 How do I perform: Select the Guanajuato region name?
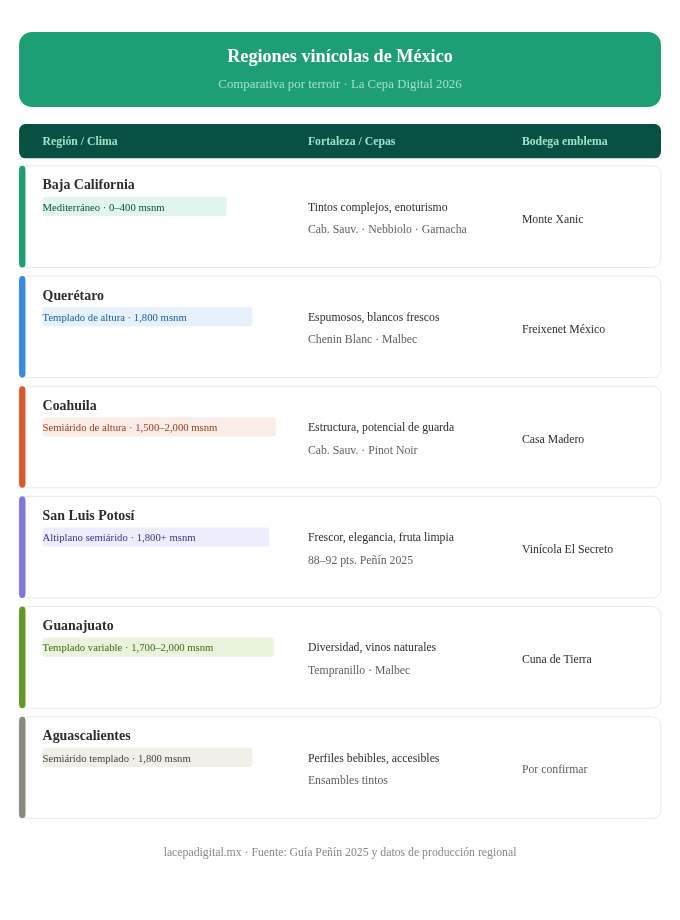78,625
